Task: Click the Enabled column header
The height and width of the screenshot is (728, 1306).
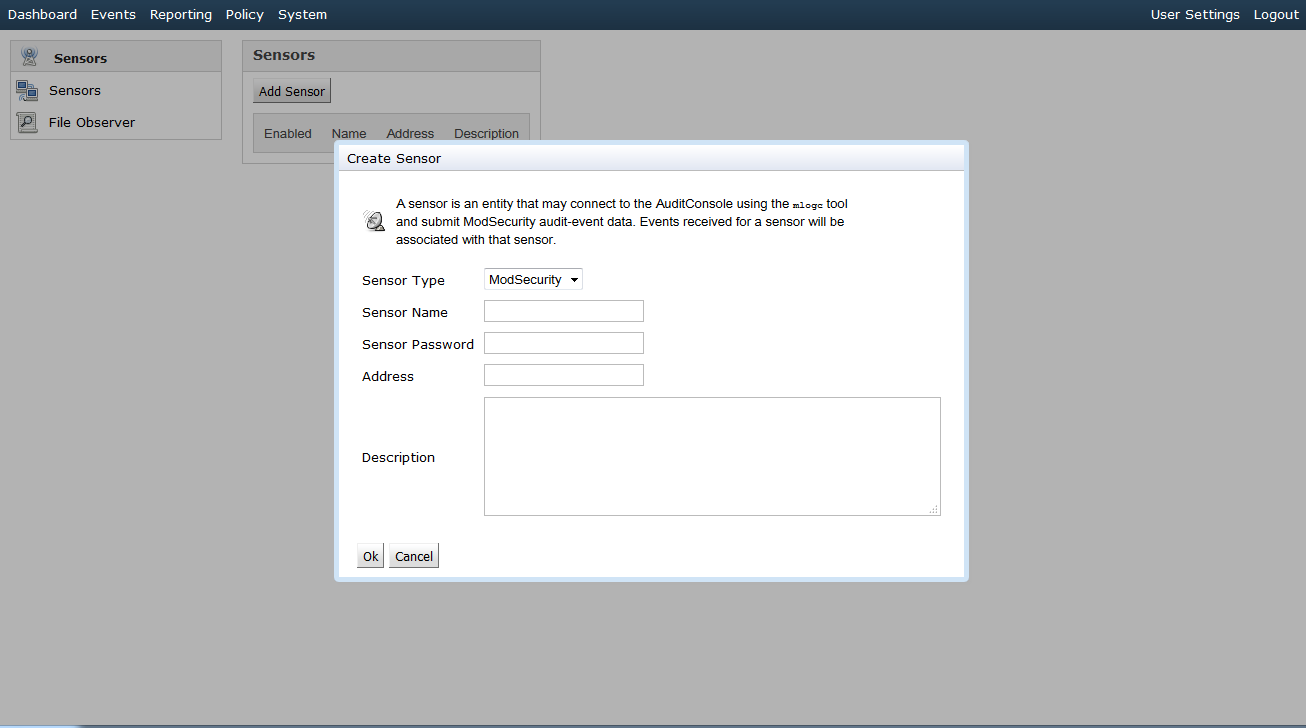Action: [x=288, y=134]
